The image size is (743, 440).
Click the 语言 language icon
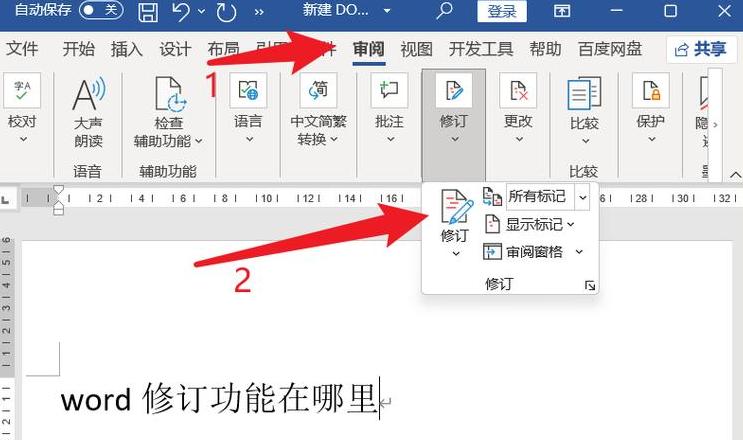coord(248,90)
